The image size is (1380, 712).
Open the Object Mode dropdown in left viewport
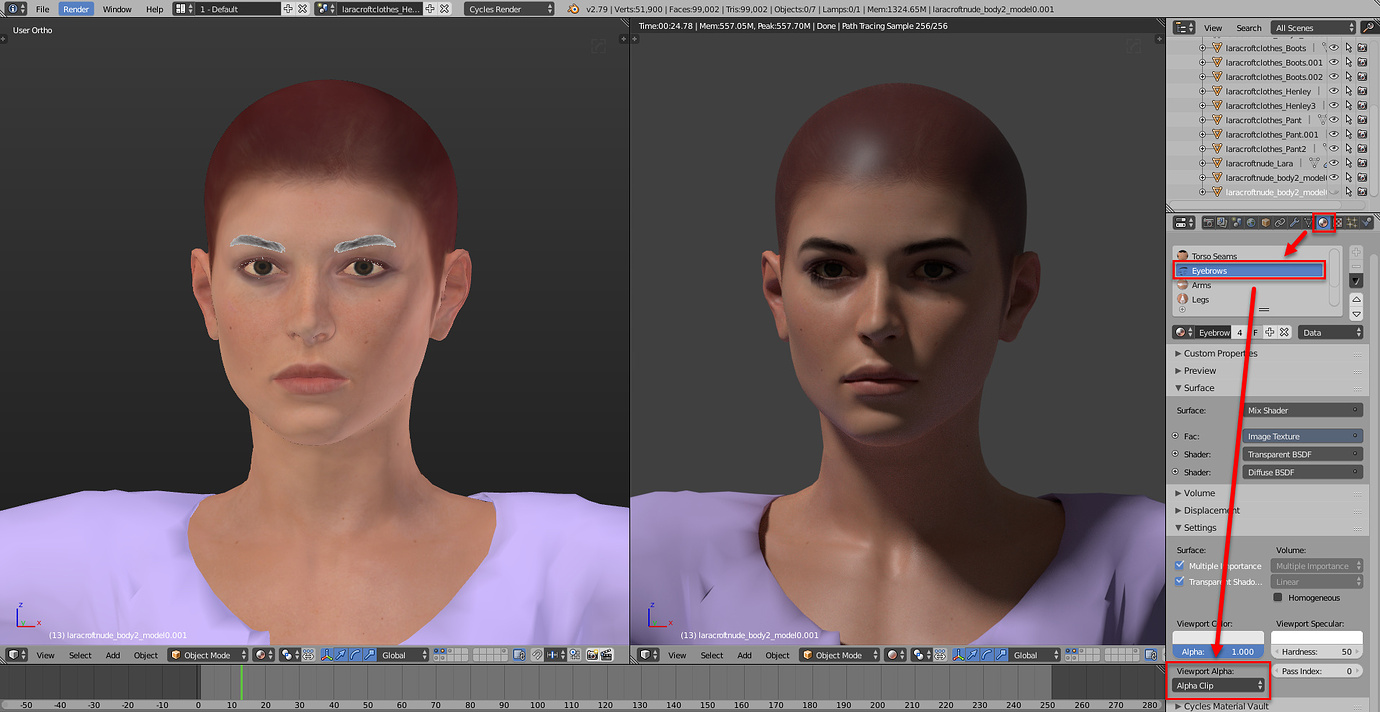coord(207,655)
